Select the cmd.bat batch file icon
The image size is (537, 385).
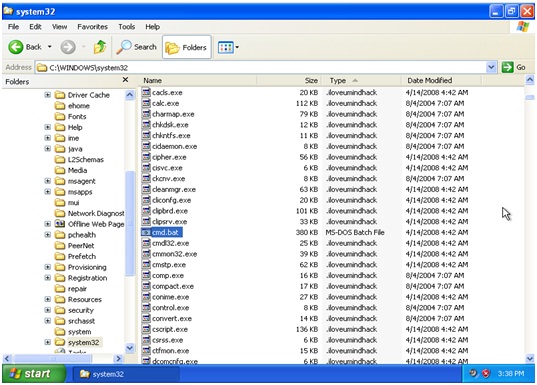click(146, 232)
